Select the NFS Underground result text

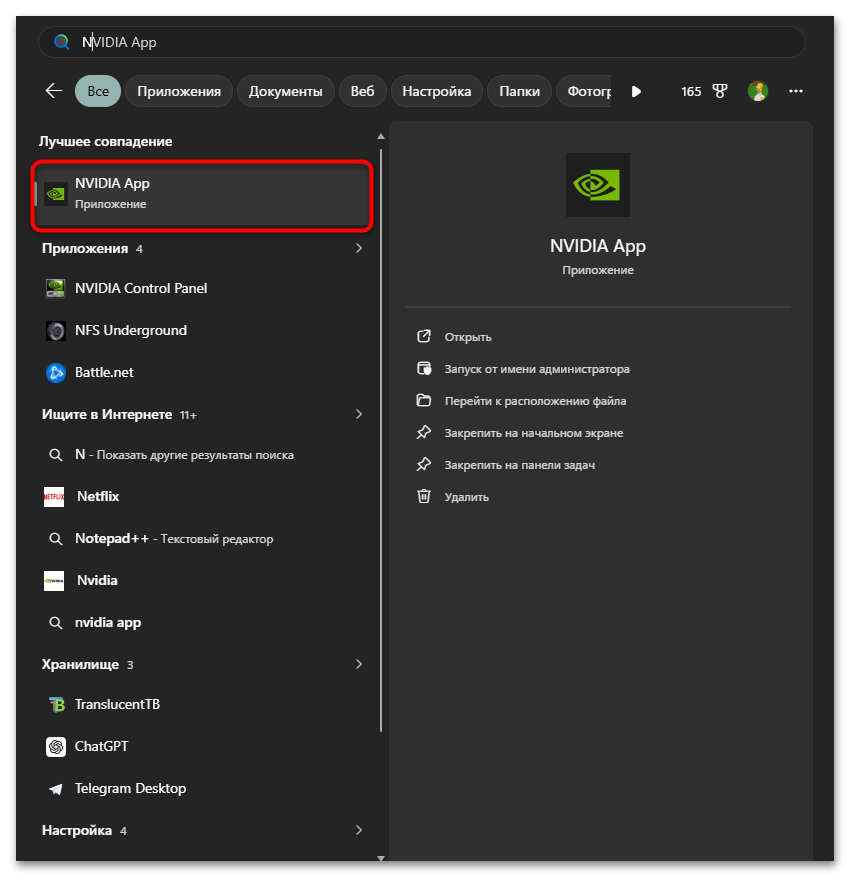click(131, 331)
